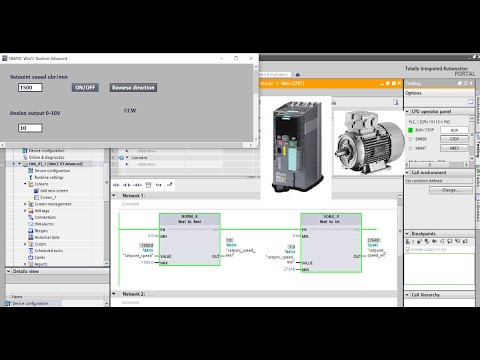Click the RUN button in CPU operator panel
480x360 pixels.
coord(454,130)
